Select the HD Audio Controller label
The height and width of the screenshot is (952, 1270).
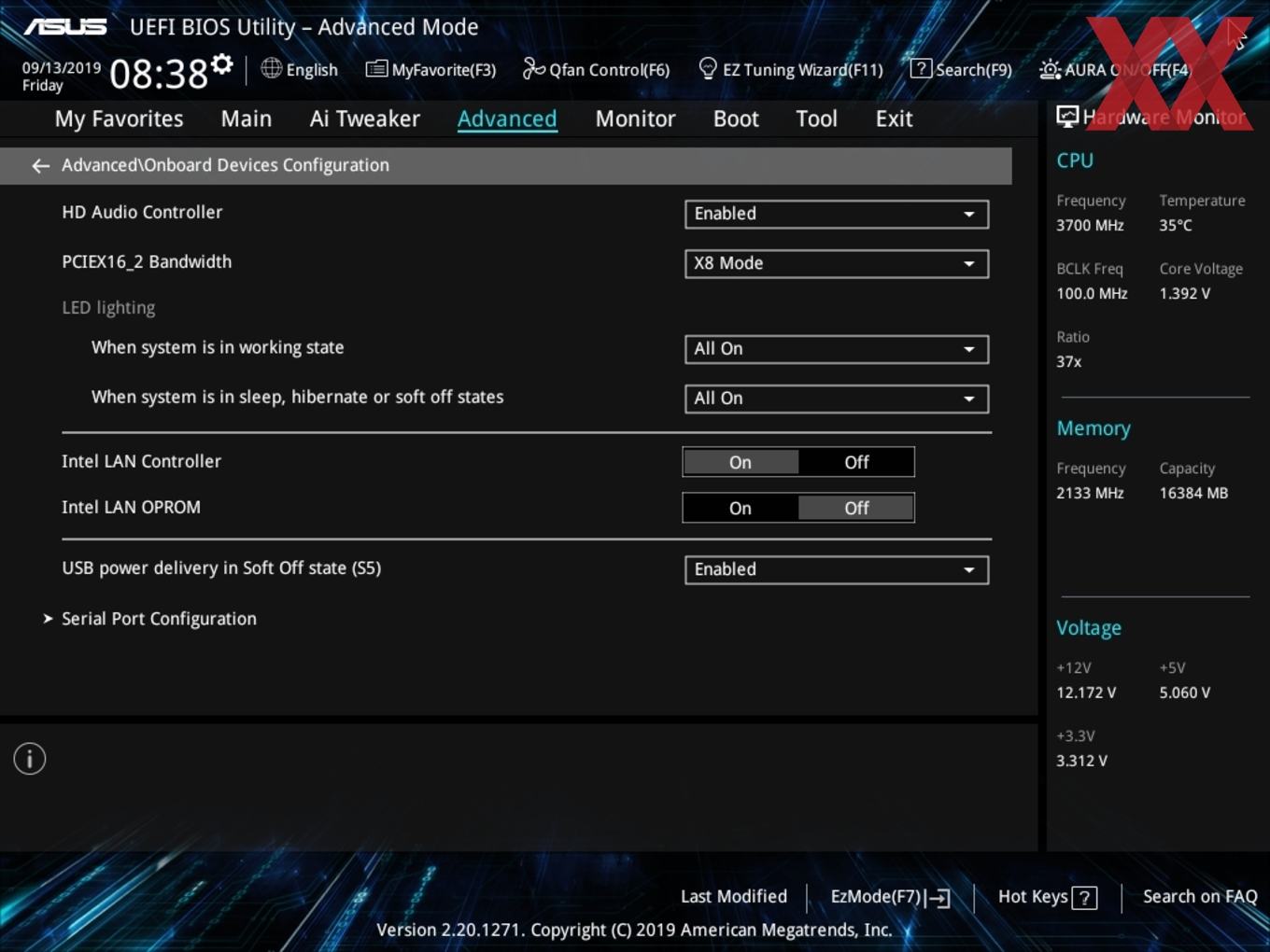(x=142, y=212)
